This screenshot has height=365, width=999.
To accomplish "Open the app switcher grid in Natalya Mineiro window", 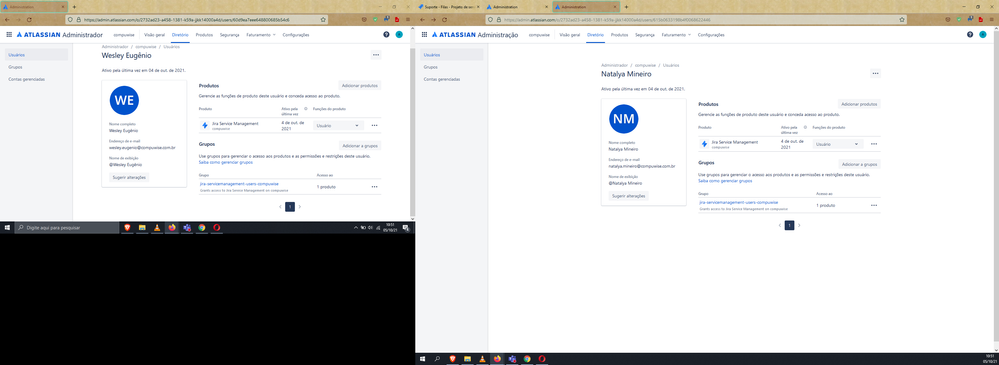I will pyautogui.click(x=424, y=34).
